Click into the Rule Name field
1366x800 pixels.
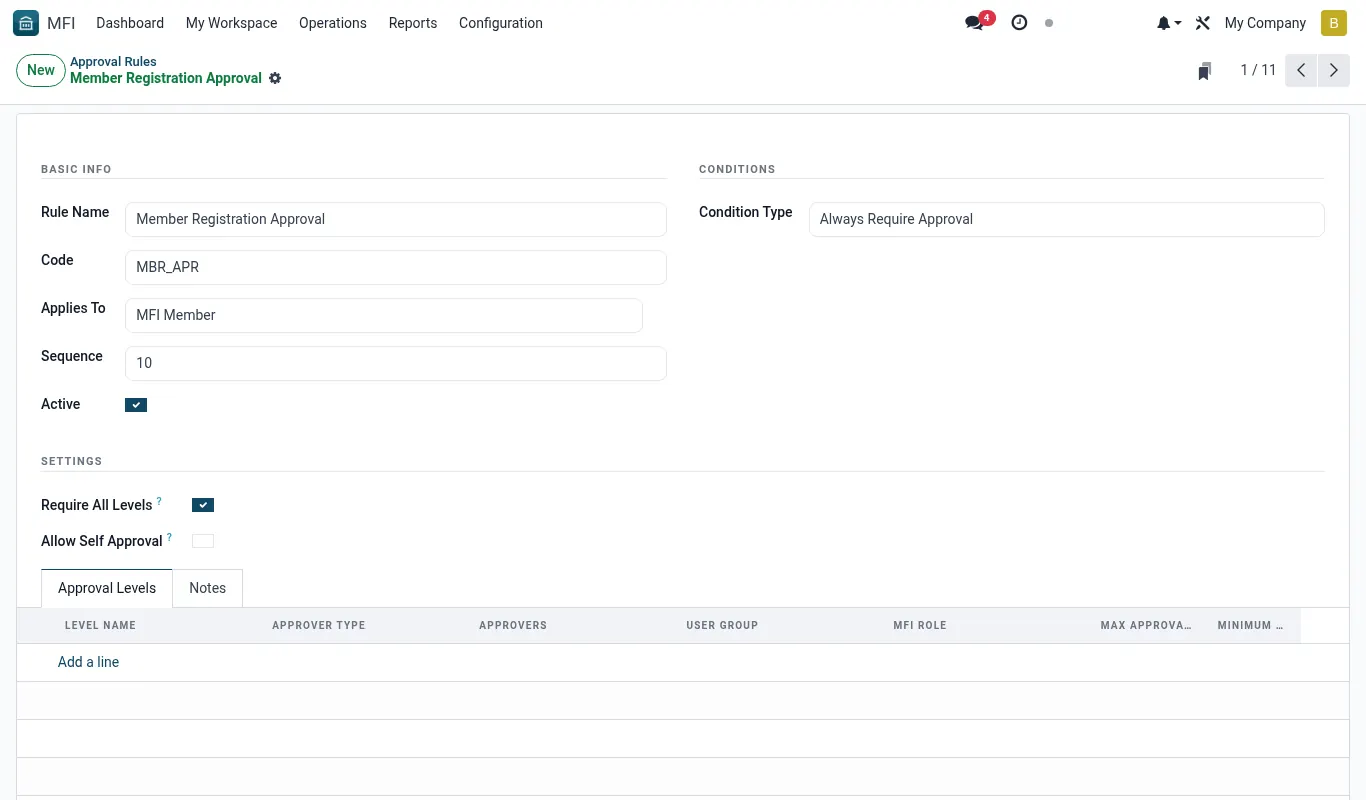click(396, 219)
